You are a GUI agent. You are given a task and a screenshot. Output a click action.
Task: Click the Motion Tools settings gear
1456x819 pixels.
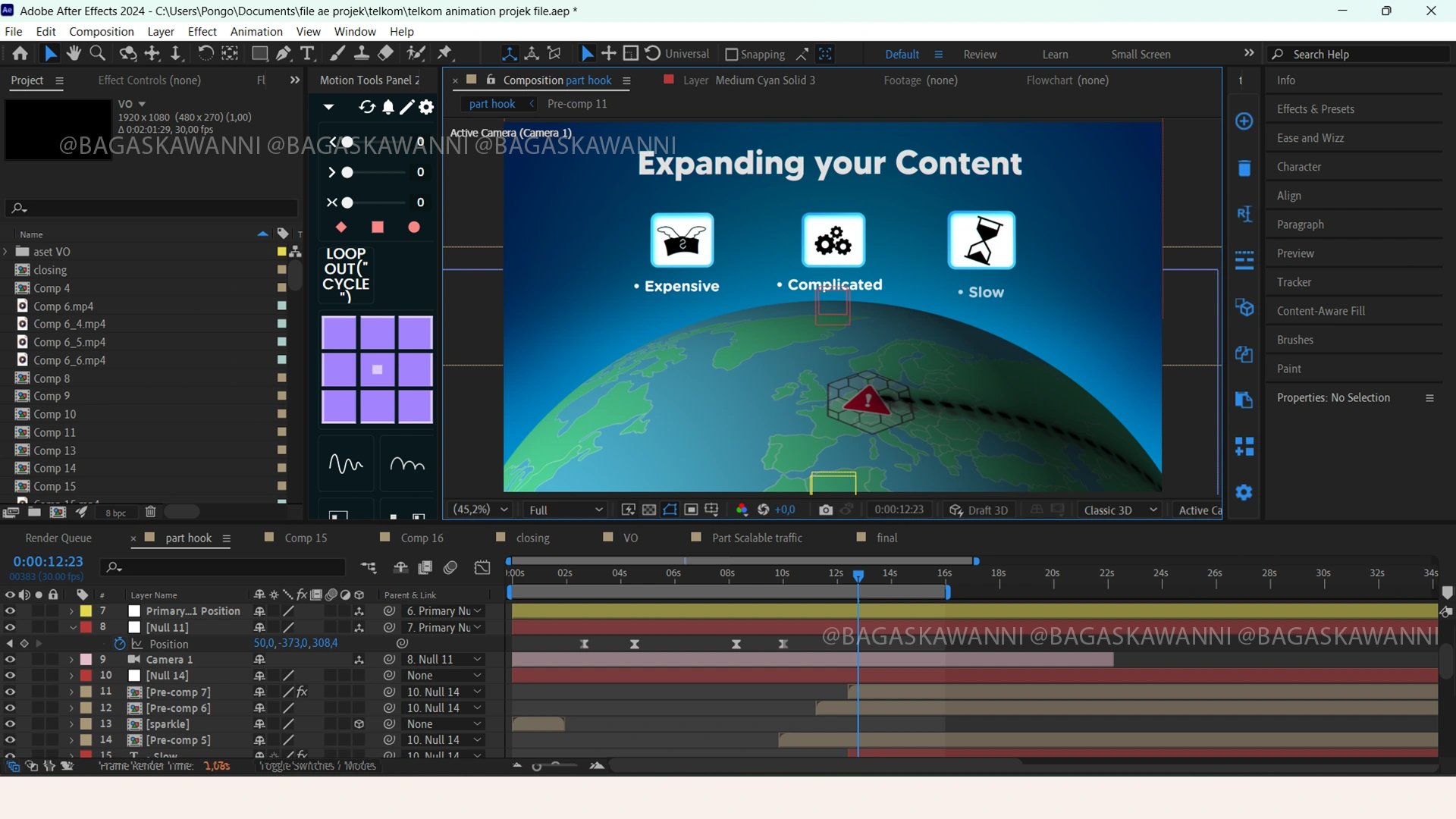pyautogui.click(x=427, y=107)
